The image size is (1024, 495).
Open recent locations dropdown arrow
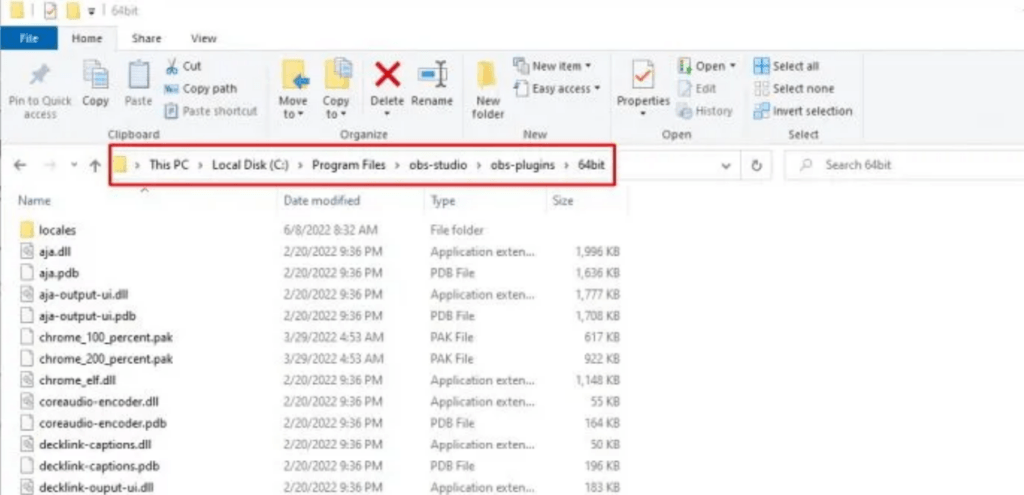(74, 165)
